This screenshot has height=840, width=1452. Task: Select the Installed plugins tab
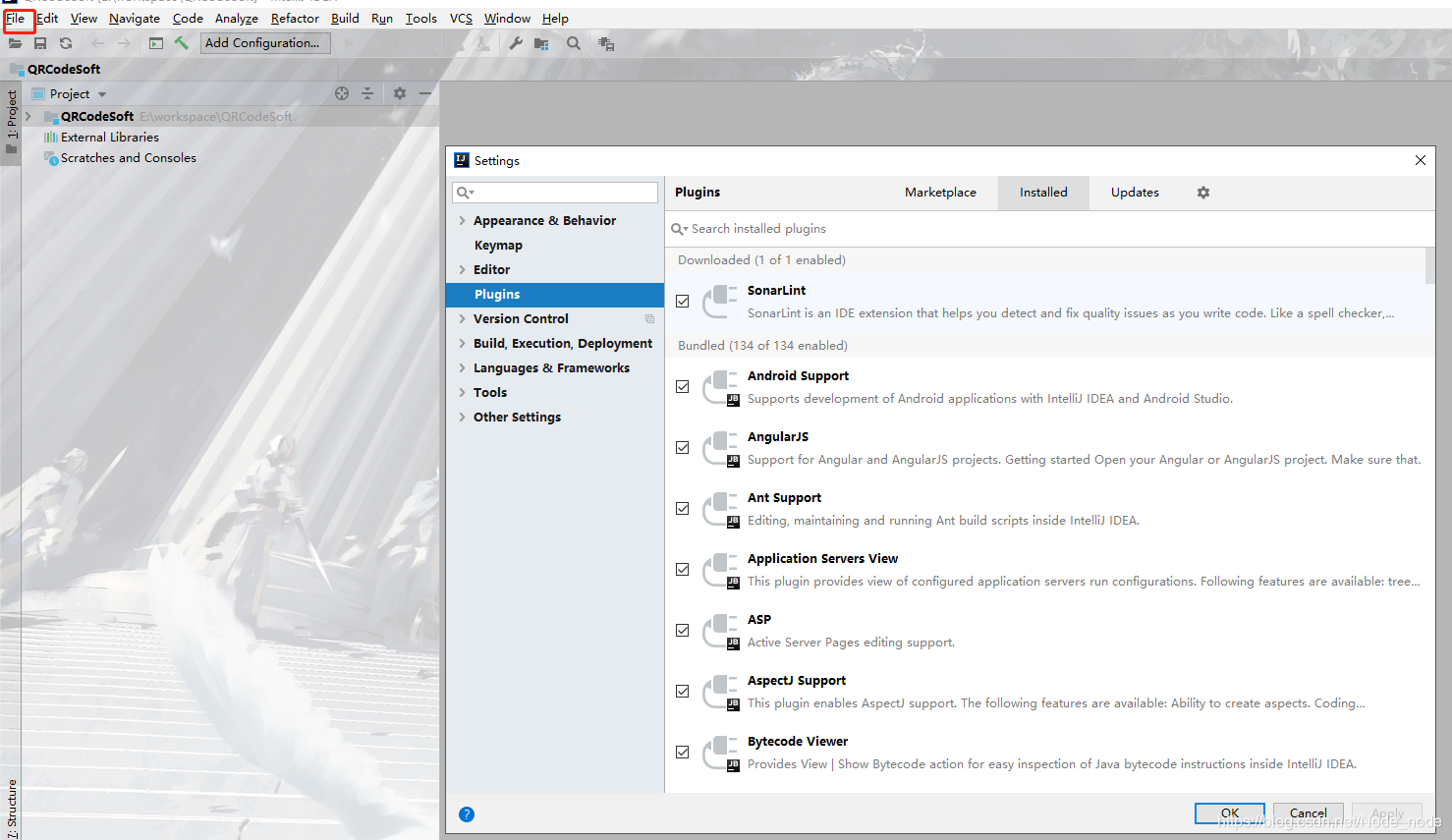[1043, 193]
